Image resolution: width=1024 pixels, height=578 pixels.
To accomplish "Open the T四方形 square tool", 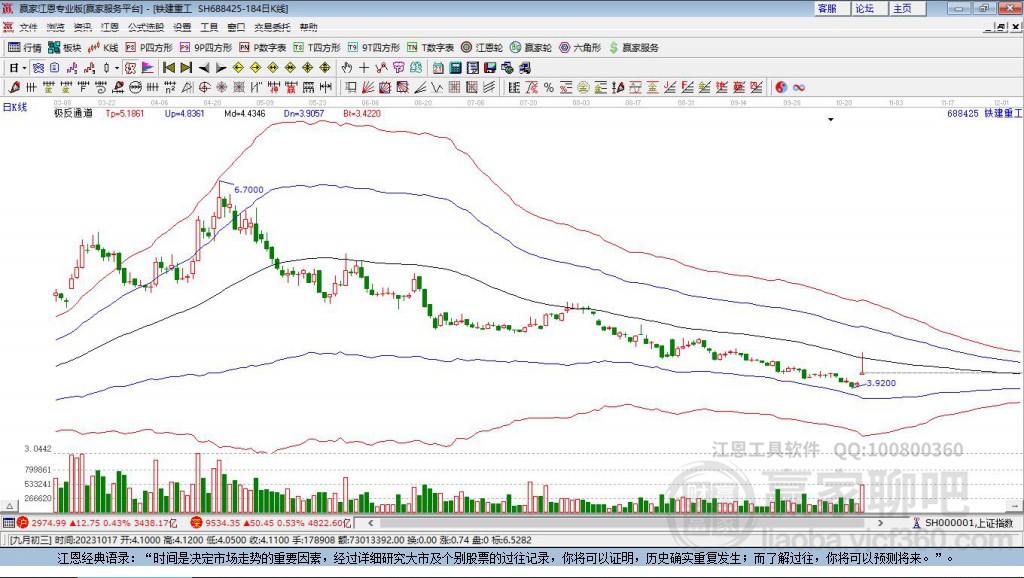I will (x=316, y=48).
